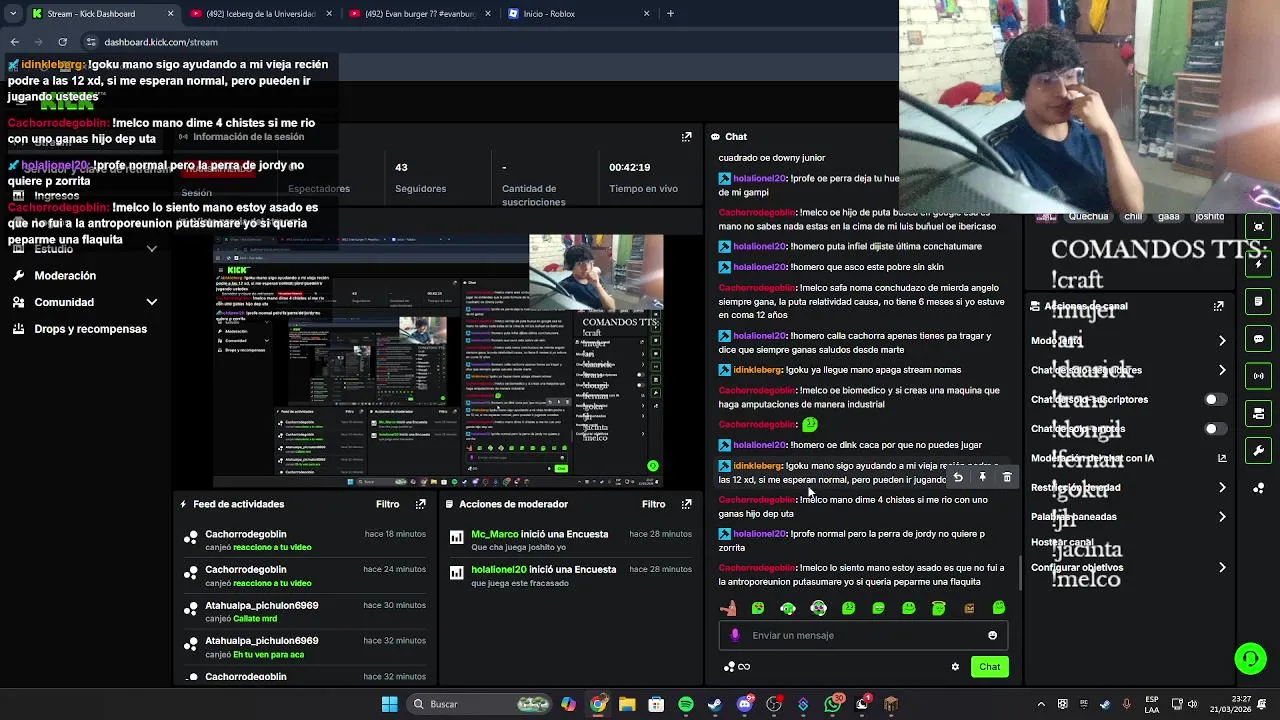
Task: Click the document sidebar icon
Action: pos(1259,301)
